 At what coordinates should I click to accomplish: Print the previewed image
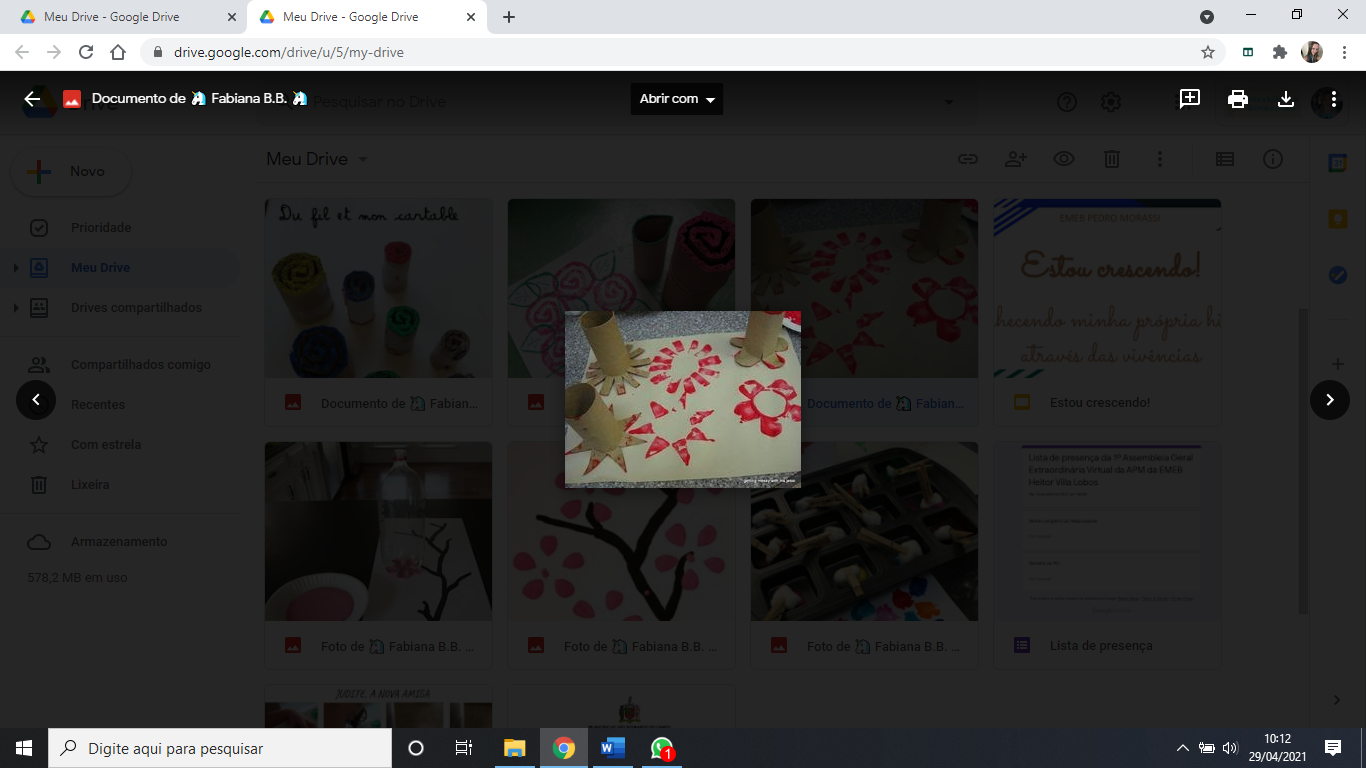[x=1238, y=99]
